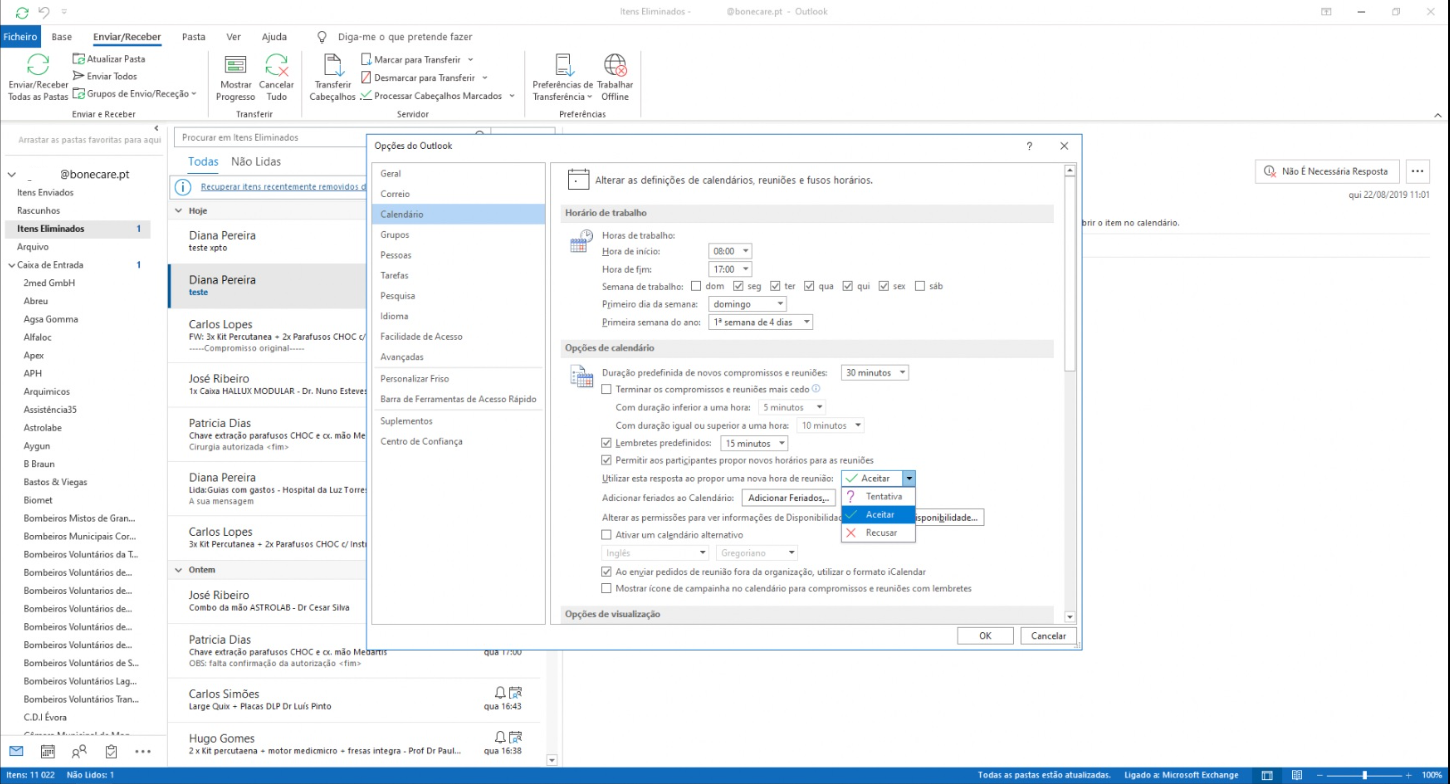Click sync icon in title bar
Screen dimensions: 1450x784
(x=22, y=12)
